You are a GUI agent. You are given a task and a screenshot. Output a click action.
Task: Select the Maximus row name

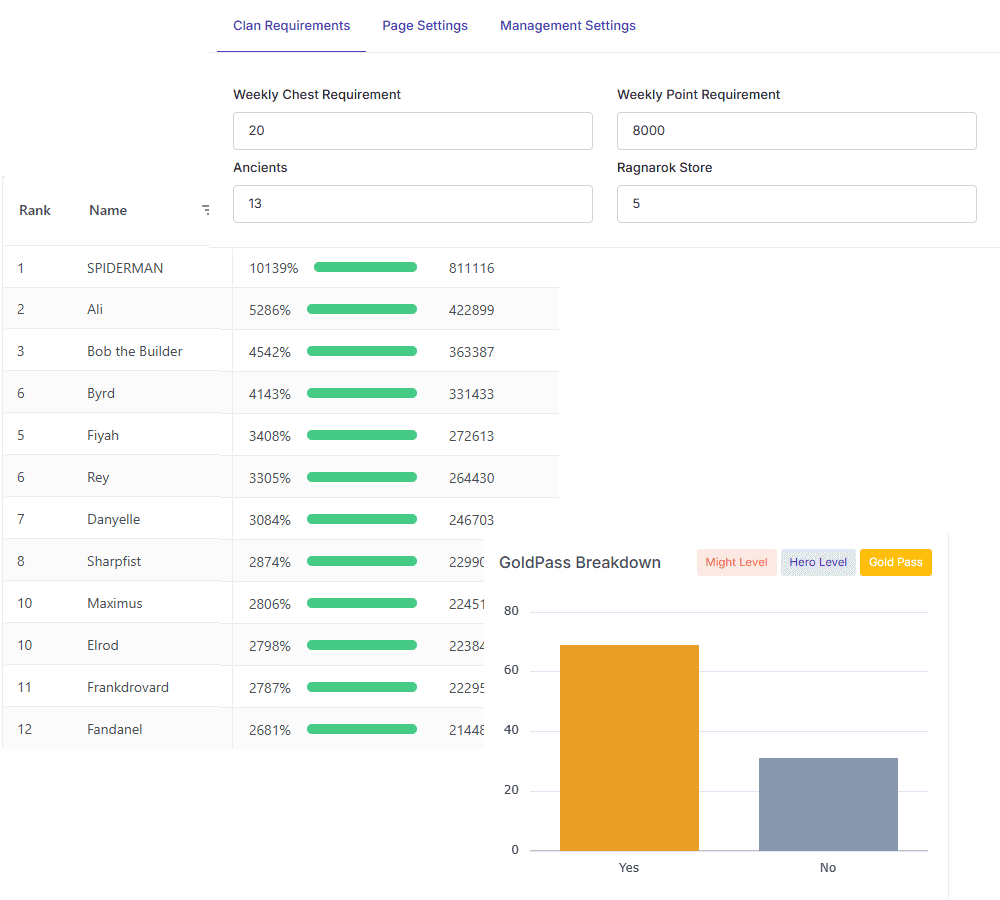(x=115, y=603)
